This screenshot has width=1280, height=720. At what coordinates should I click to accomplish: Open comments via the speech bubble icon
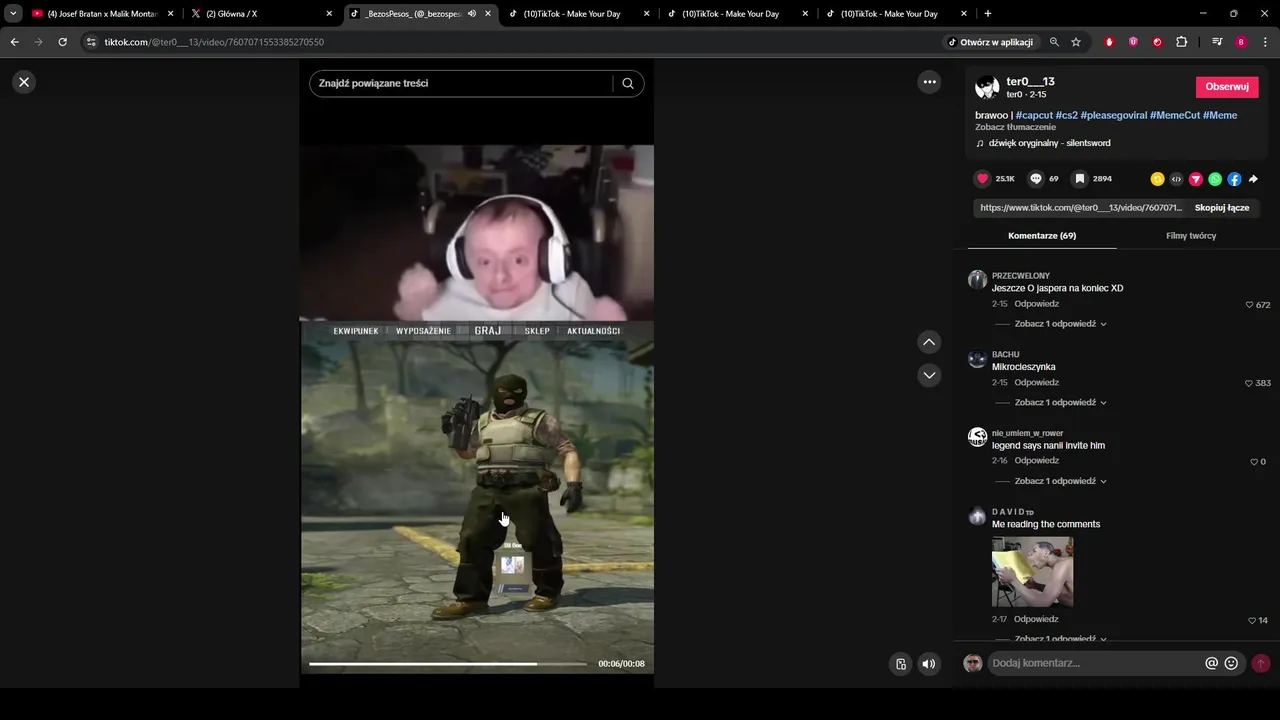click(1036, 179)
